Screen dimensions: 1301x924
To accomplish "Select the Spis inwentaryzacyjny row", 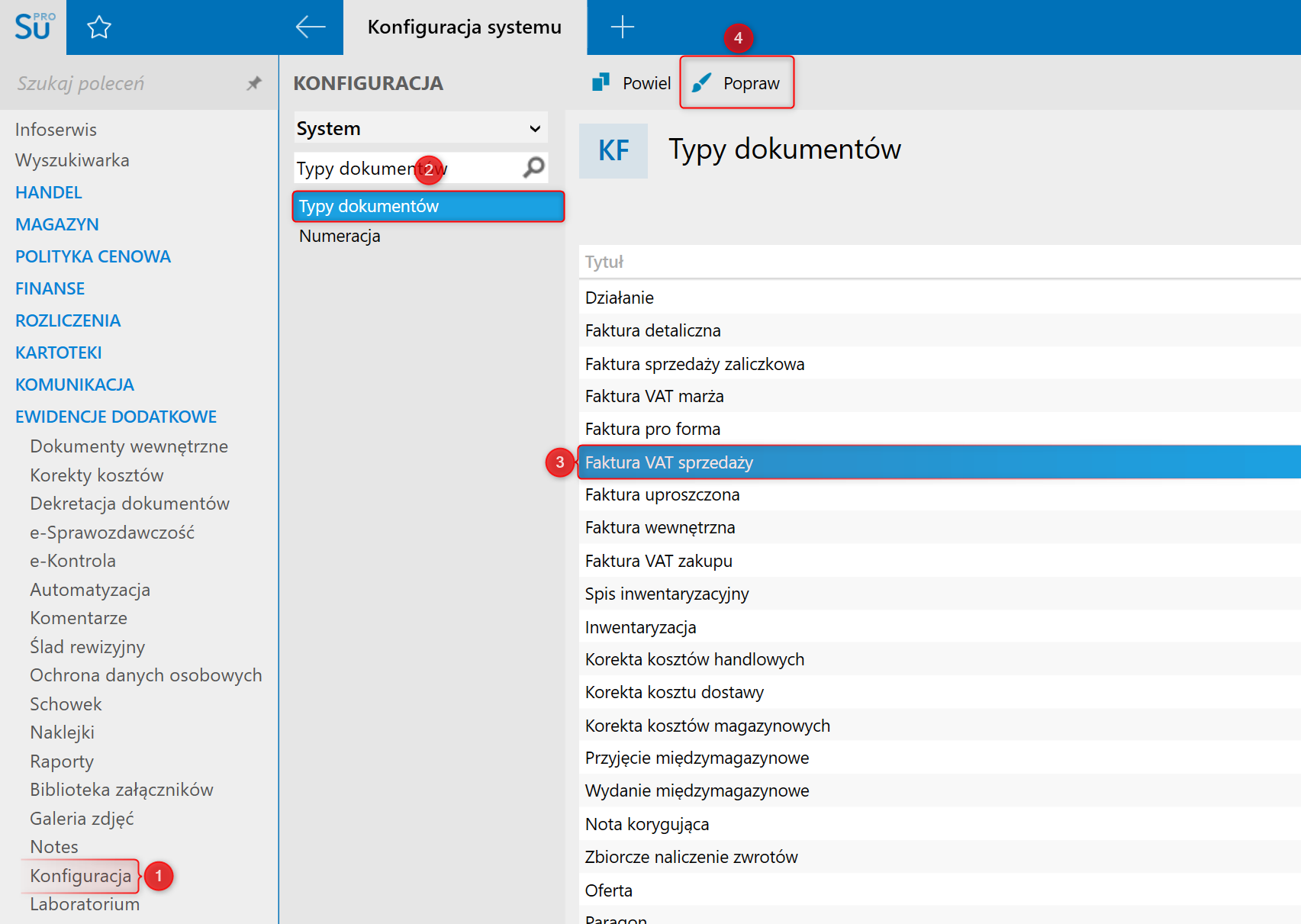I will click(x=940, y=594).
